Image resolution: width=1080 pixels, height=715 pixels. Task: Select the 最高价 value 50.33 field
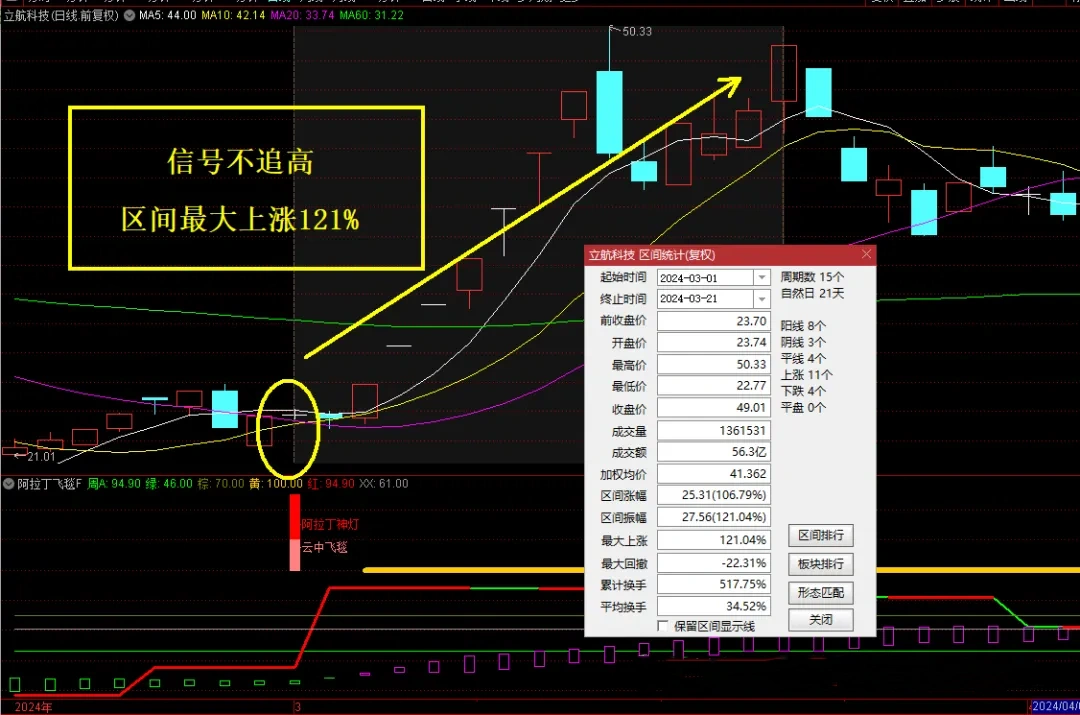[x=714, y=364]
